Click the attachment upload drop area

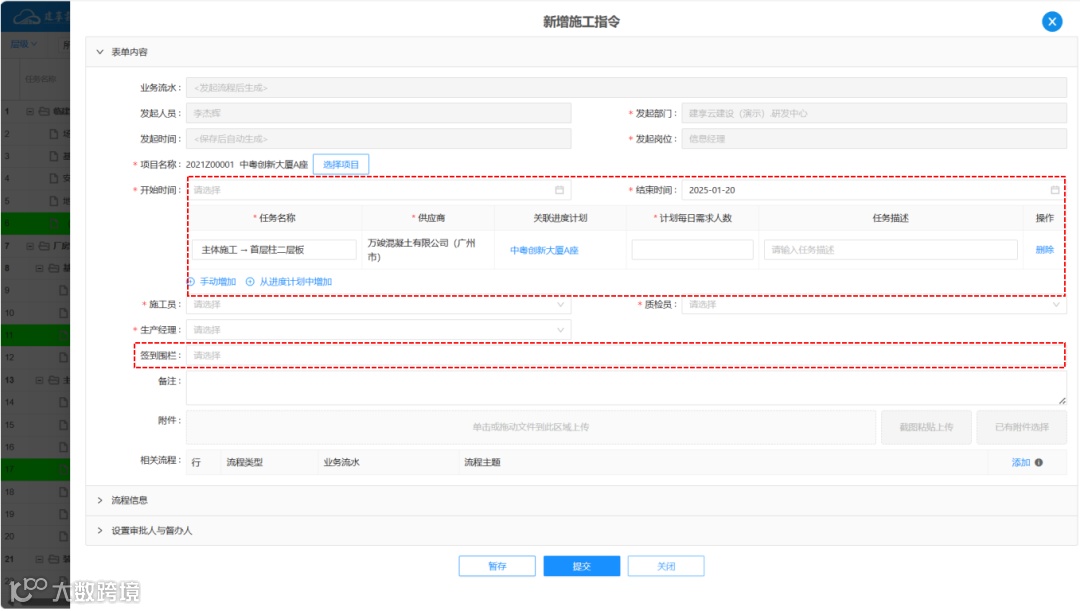(x=531, y=428)
